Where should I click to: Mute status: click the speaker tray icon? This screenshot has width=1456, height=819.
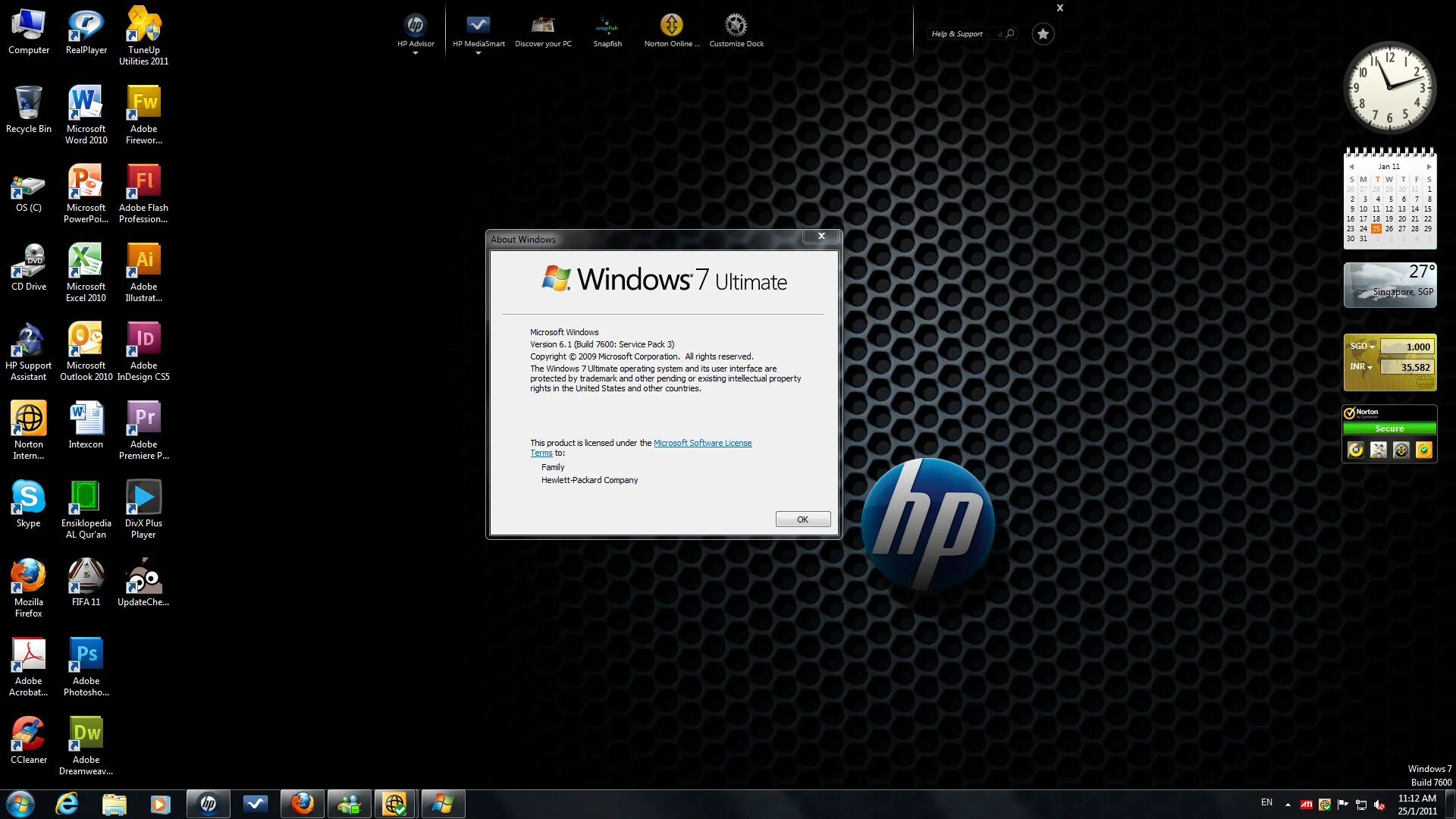1381,803
